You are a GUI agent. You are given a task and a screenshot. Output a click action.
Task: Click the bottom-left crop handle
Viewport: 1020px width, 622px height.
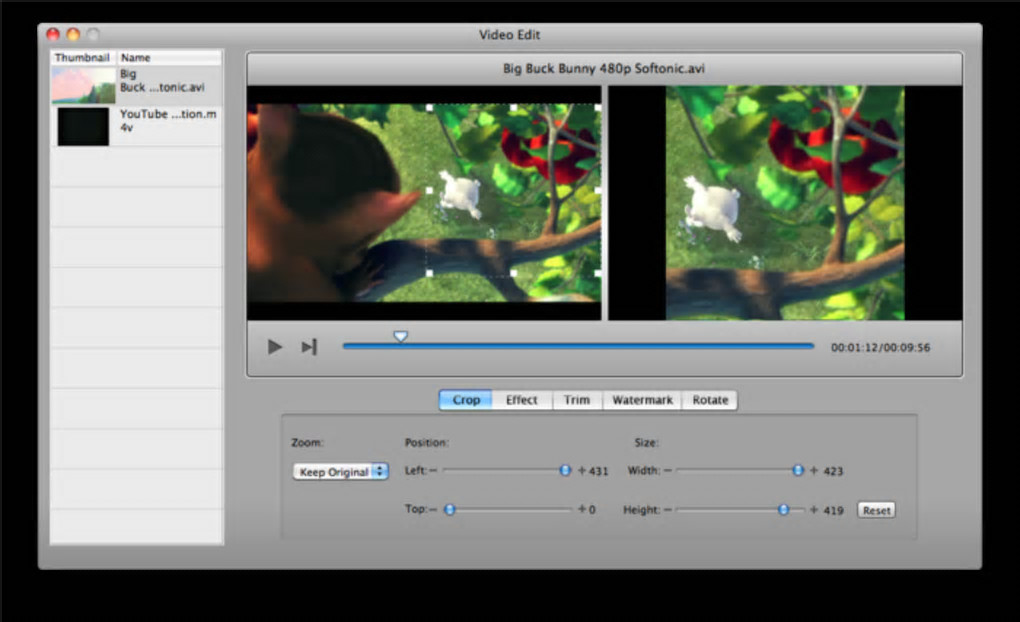click(x=429, y=273)
